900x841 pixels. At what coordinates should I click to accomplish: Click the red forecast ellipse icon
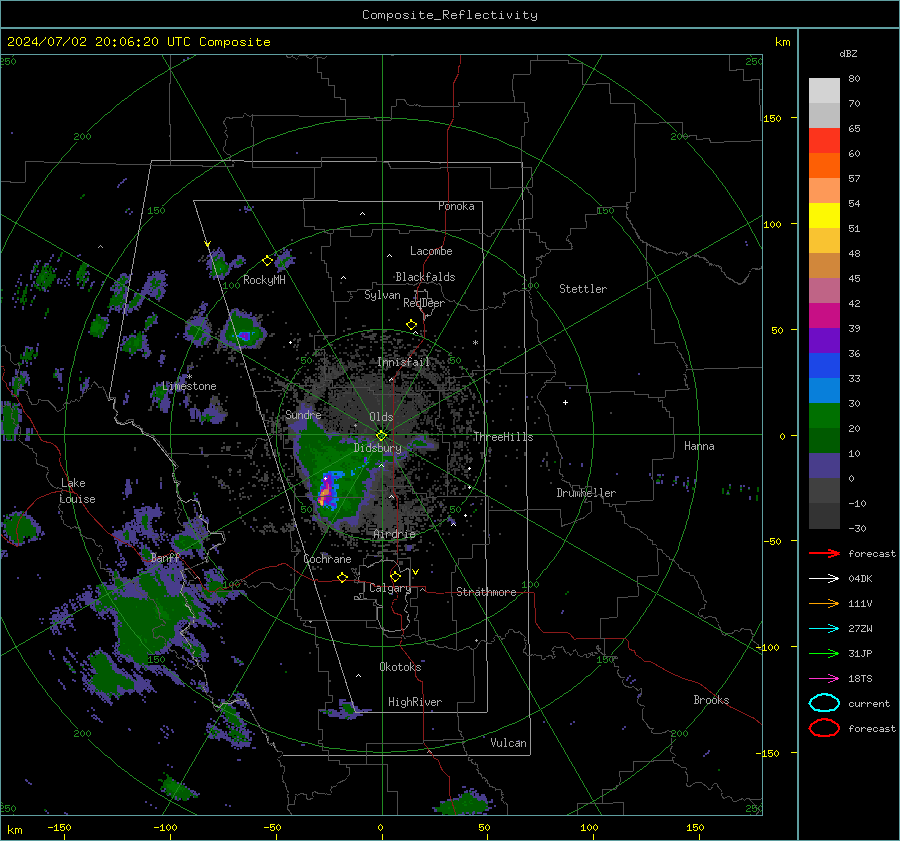pyautogui.click(x=824, y=728)
